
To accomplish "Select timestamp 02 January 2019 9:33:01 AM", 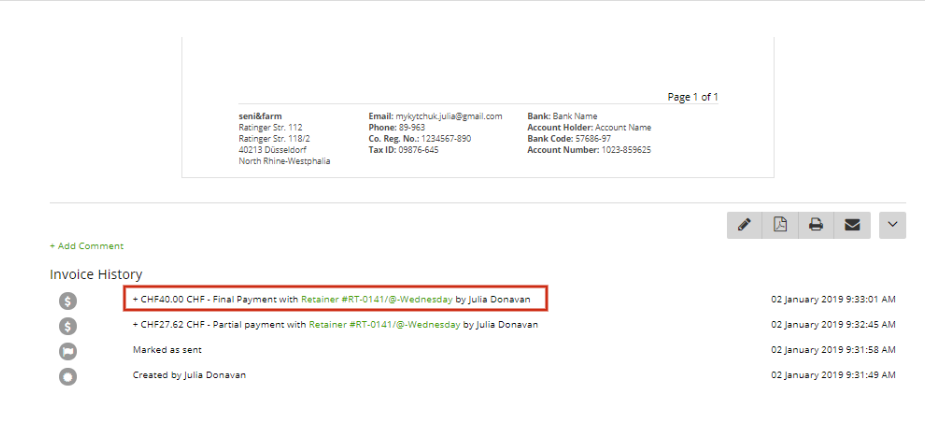I will point(834,300).
